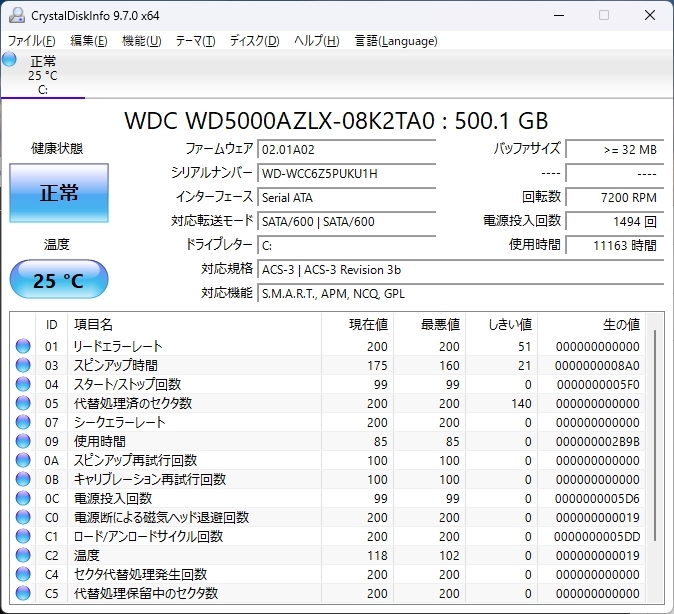This screenshot has height=614, width=674.
Task: Click raw value 0000000005D6
Action: pos(597,498)
